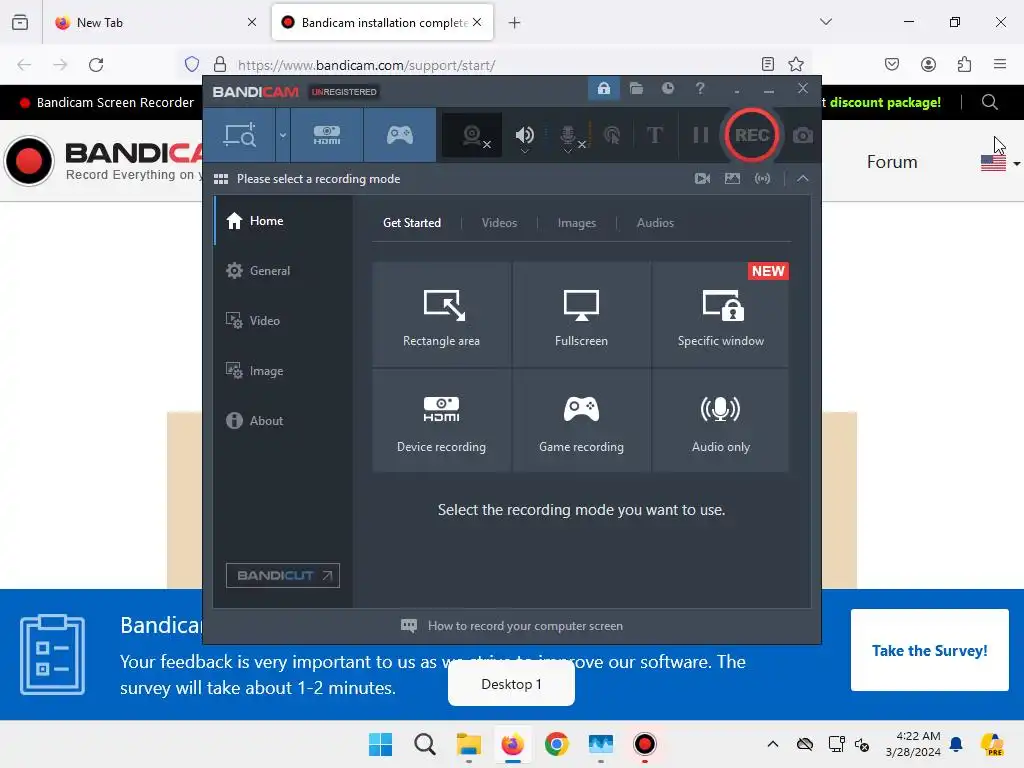Open a new Firefox tab with plus
1024x768 pixels.
[514, 23]
